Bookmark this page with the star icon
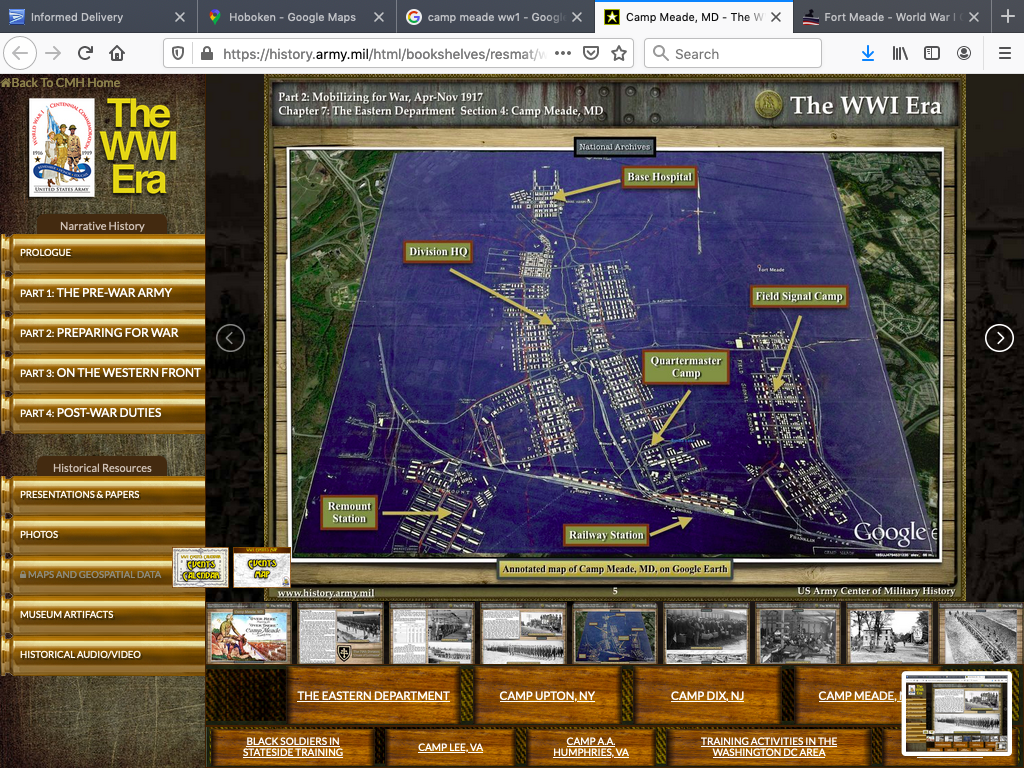1024x768 pixels. (x=619, y=54)
